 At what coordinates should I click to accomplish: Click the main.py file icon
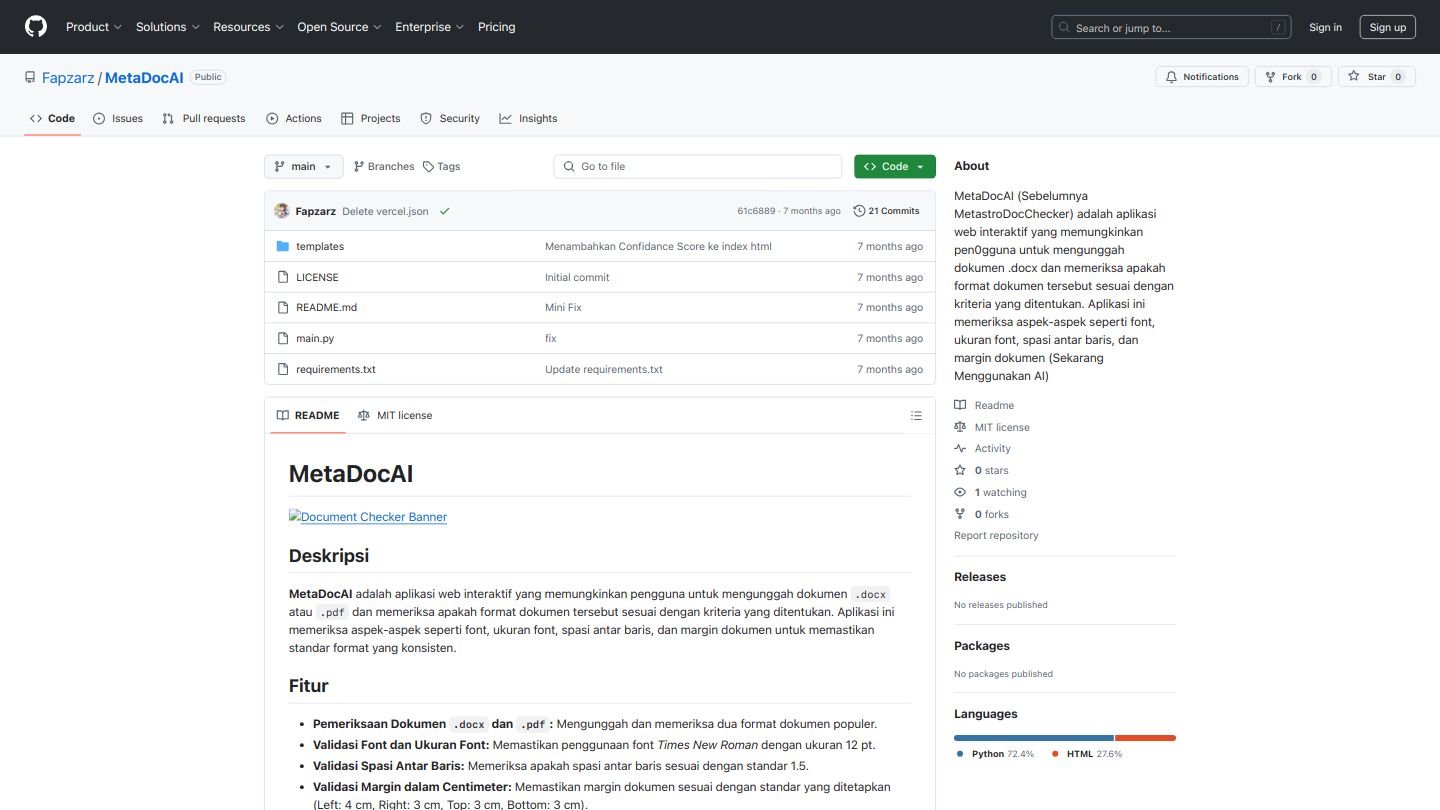[283, 338]
